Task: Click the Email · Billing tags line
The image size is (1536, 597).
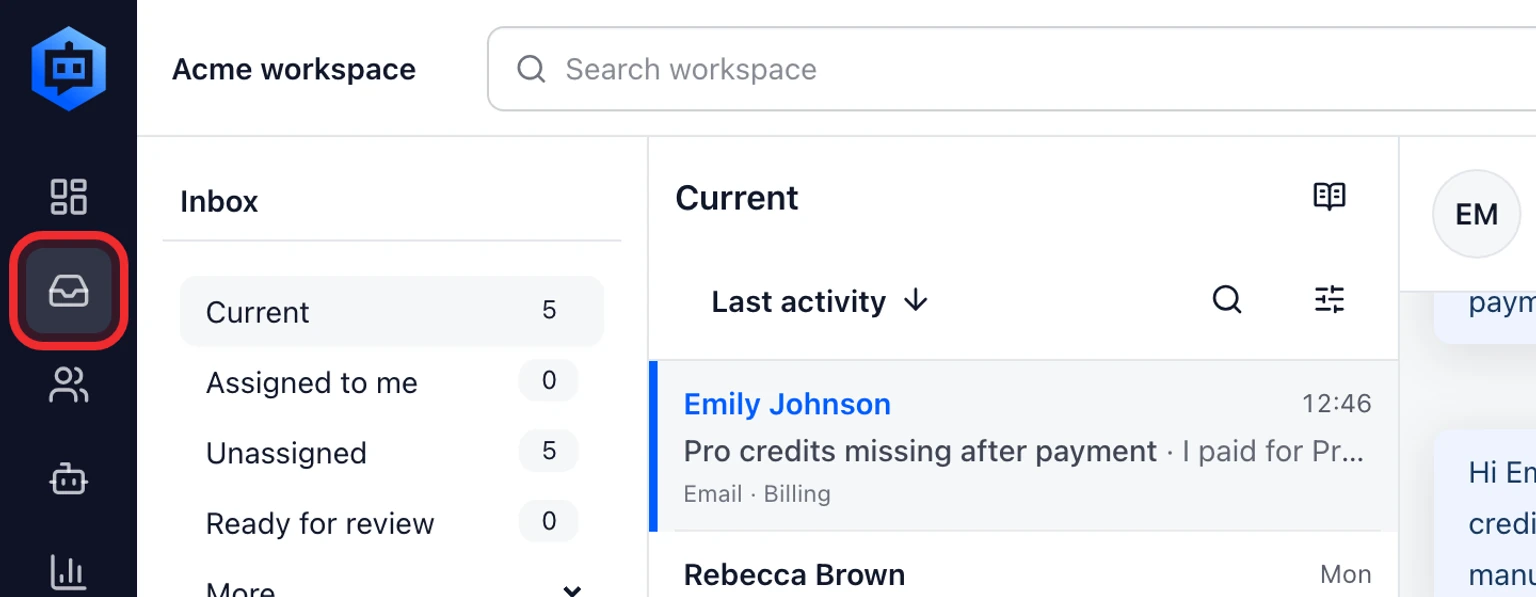Action: [x=757, y=494]
